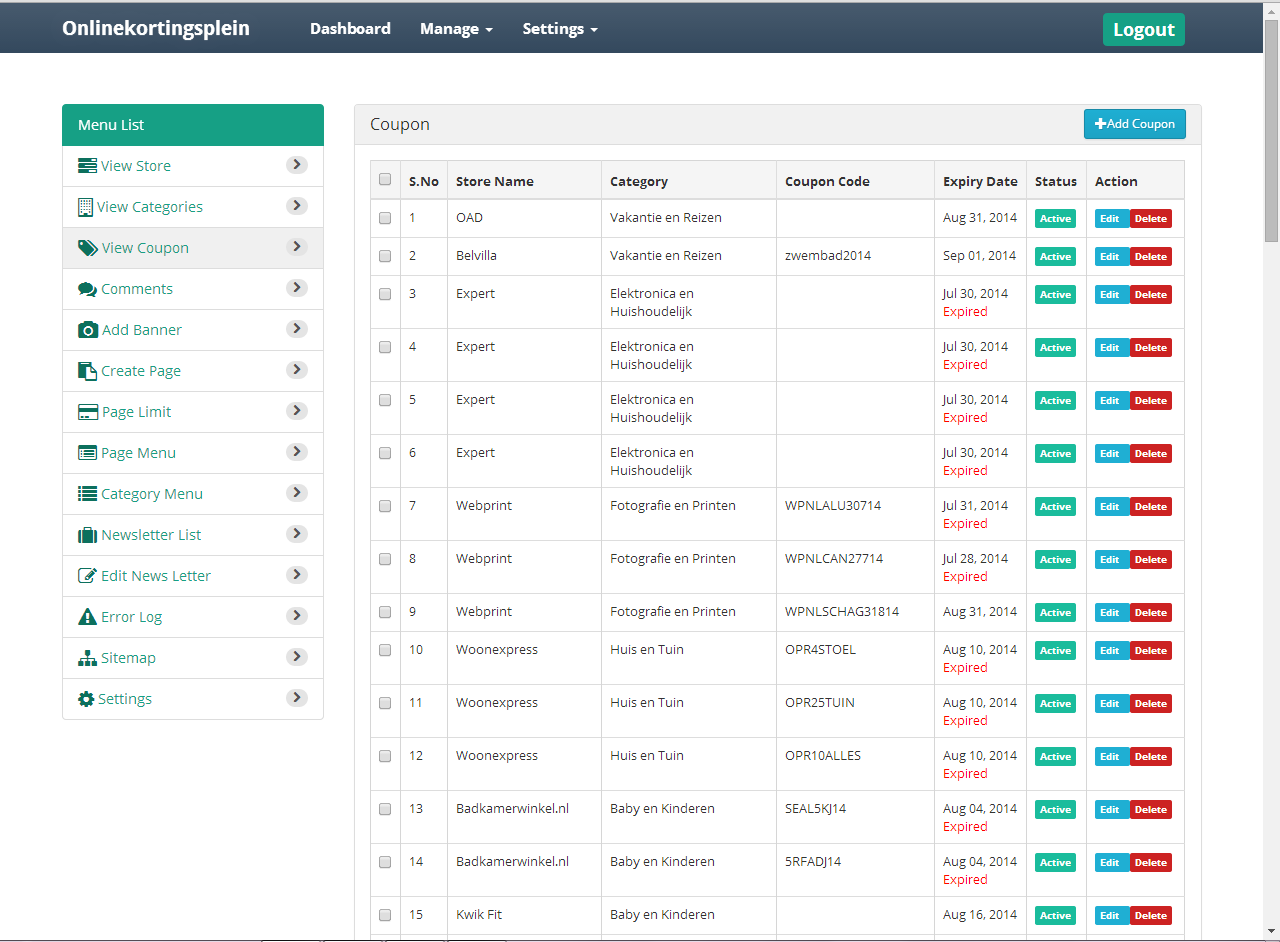Open Page Menu from the sidebar
This screenshot has height=942, width=1280.
(193, 453)
